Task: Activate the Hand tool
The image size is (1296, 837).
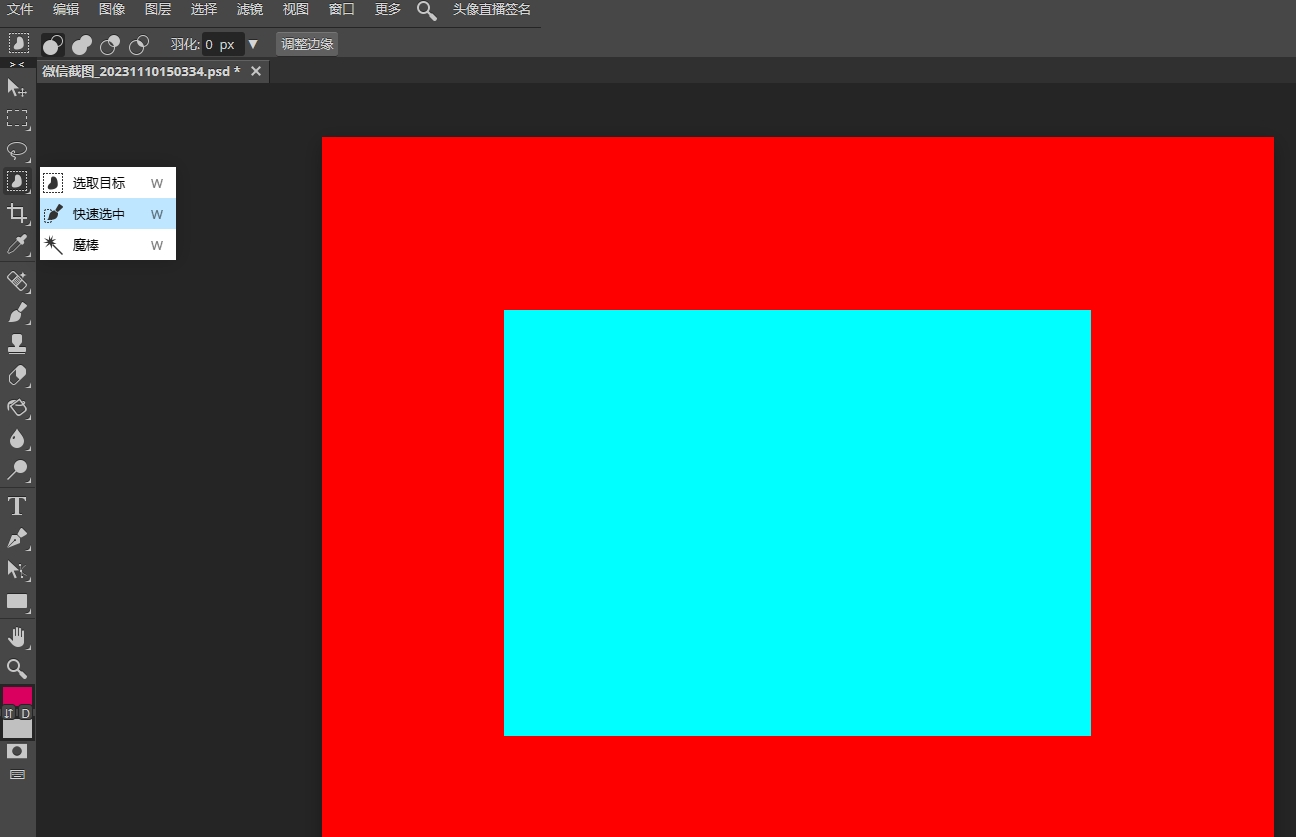Action: click(x=16, y=637)
